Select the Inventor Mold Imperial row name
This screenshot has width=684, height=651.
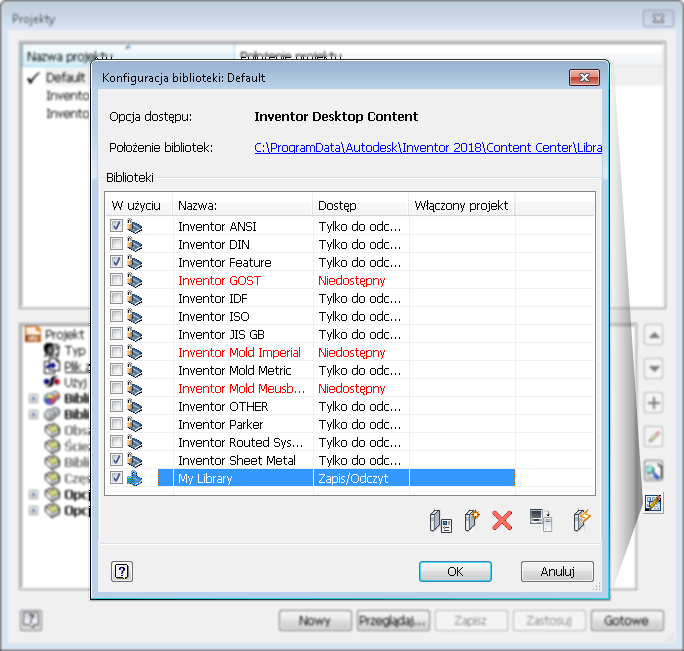click(239, 353)
